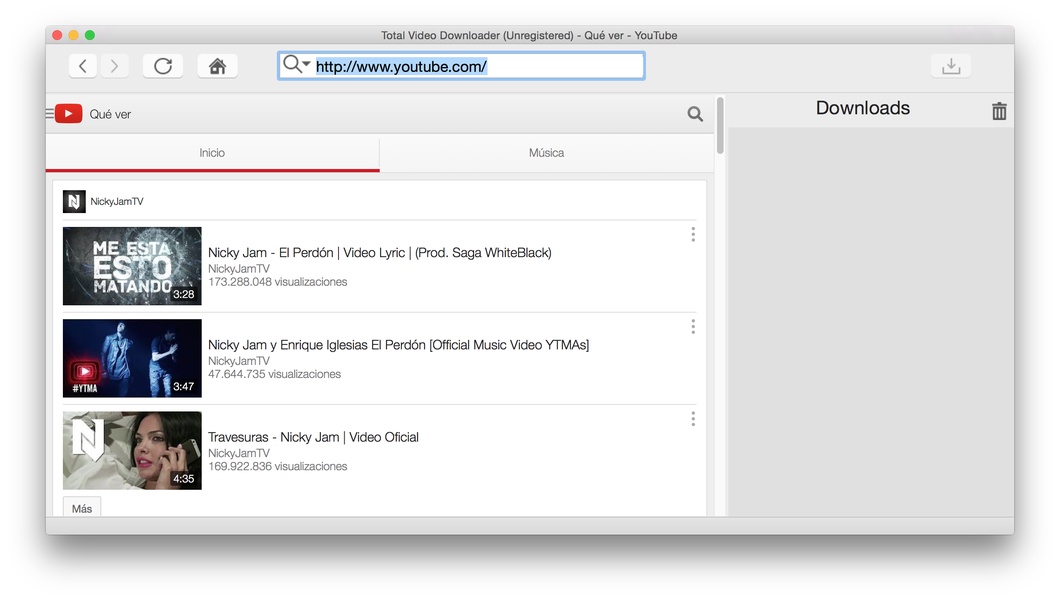Open options menu for El Perdón Video Lyric
This screenshot has width=1060, height=600.
(693, 234)
